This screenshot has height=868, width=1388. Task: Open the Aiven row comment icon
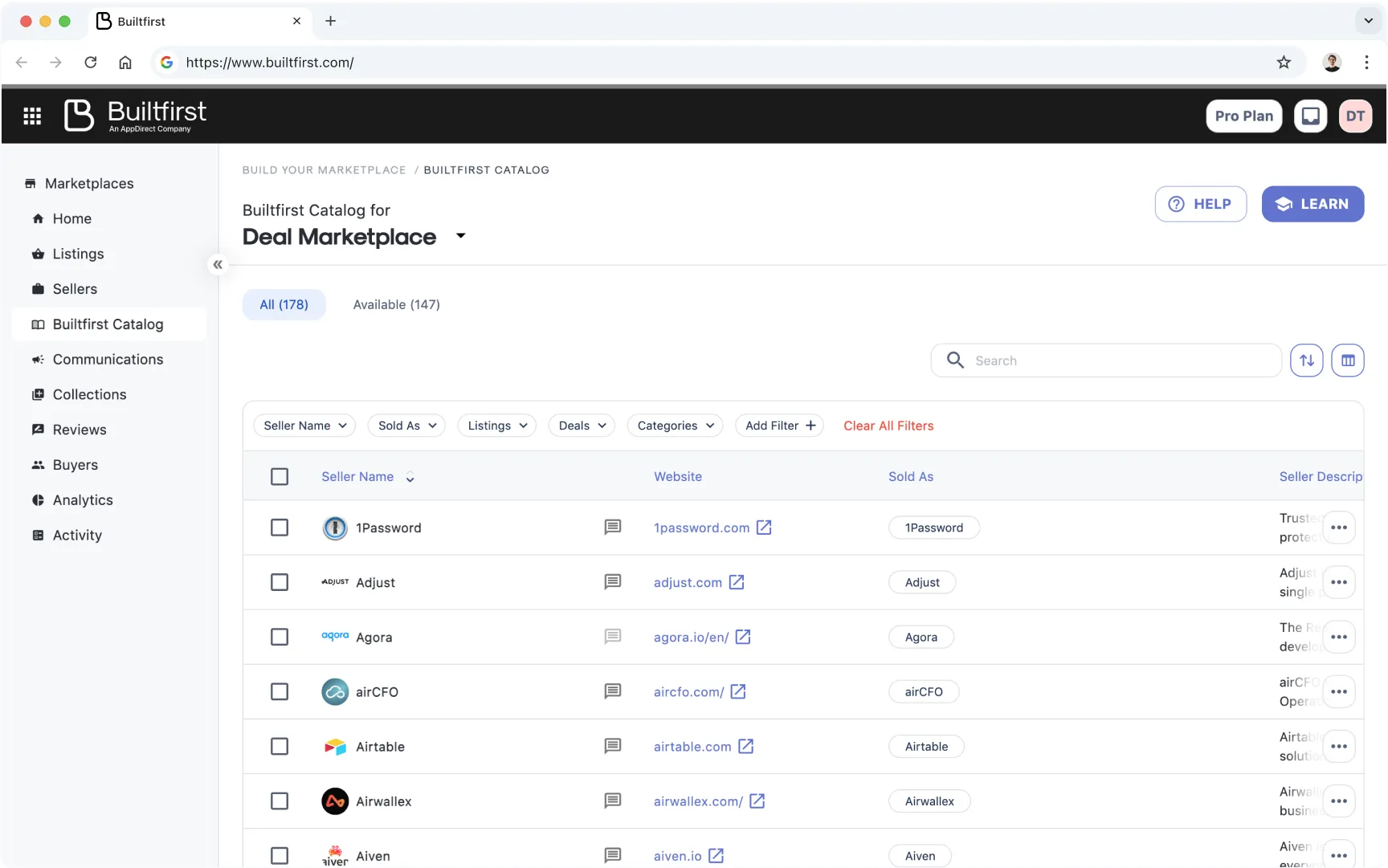pos(613,855)
